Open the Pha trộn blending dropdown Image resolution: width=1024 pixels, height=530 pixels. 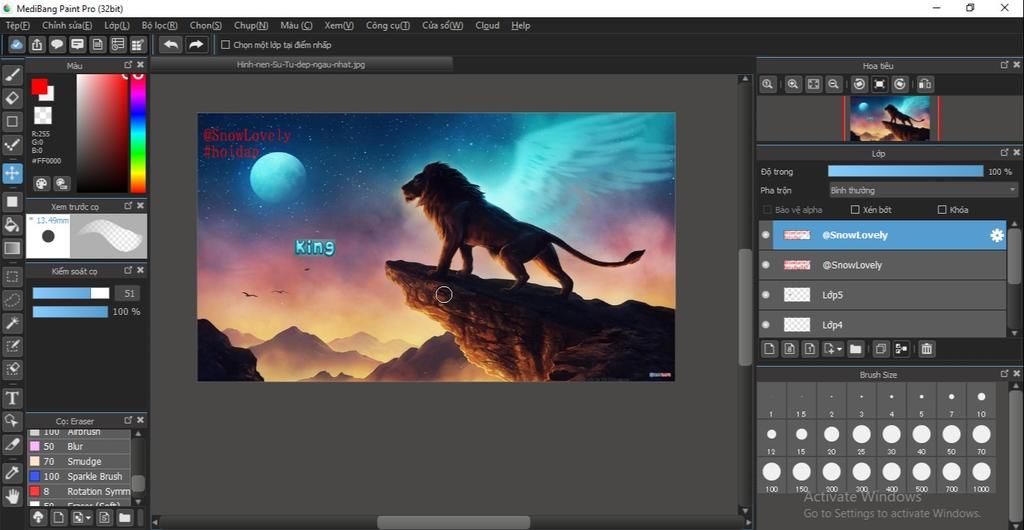[x=923, y=191]
